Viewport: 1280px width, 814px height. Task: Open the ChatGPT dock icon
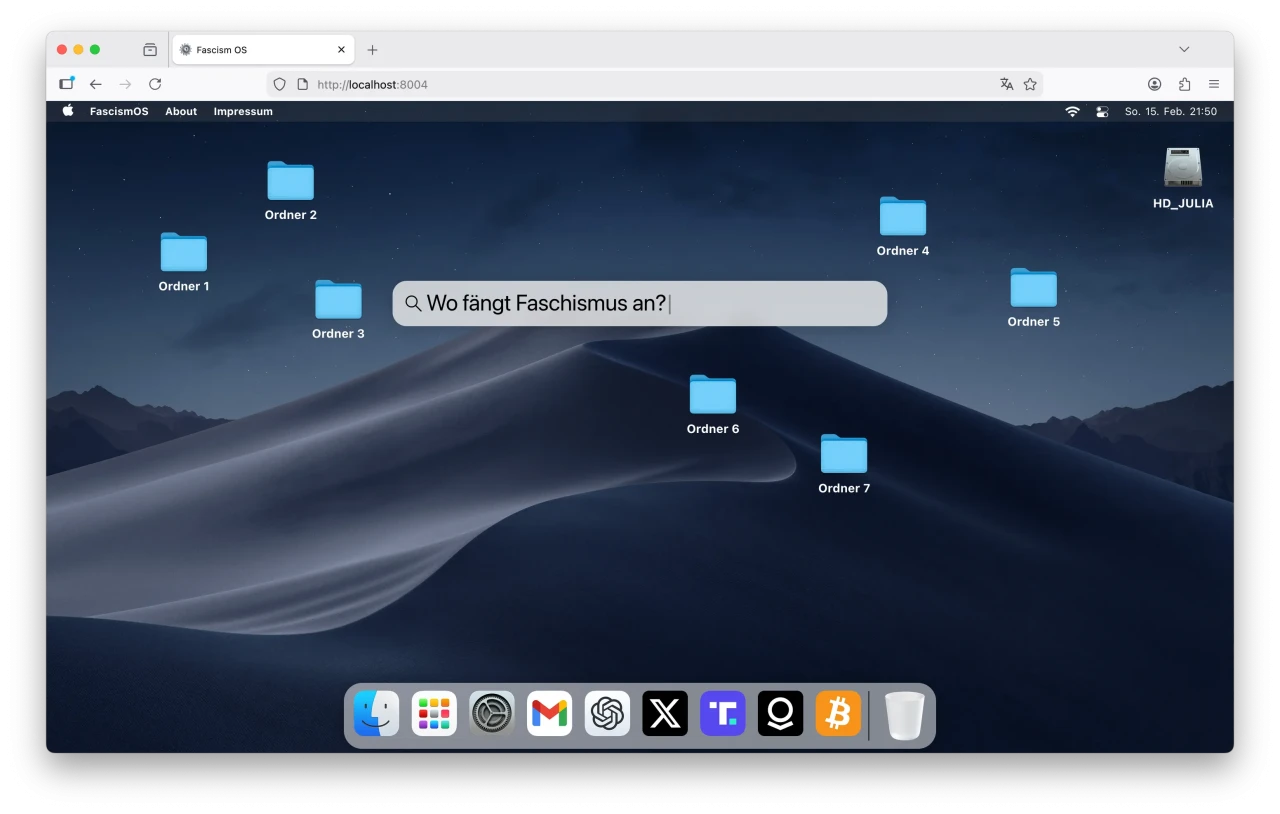pyautogui.click(x=607, y=714)
